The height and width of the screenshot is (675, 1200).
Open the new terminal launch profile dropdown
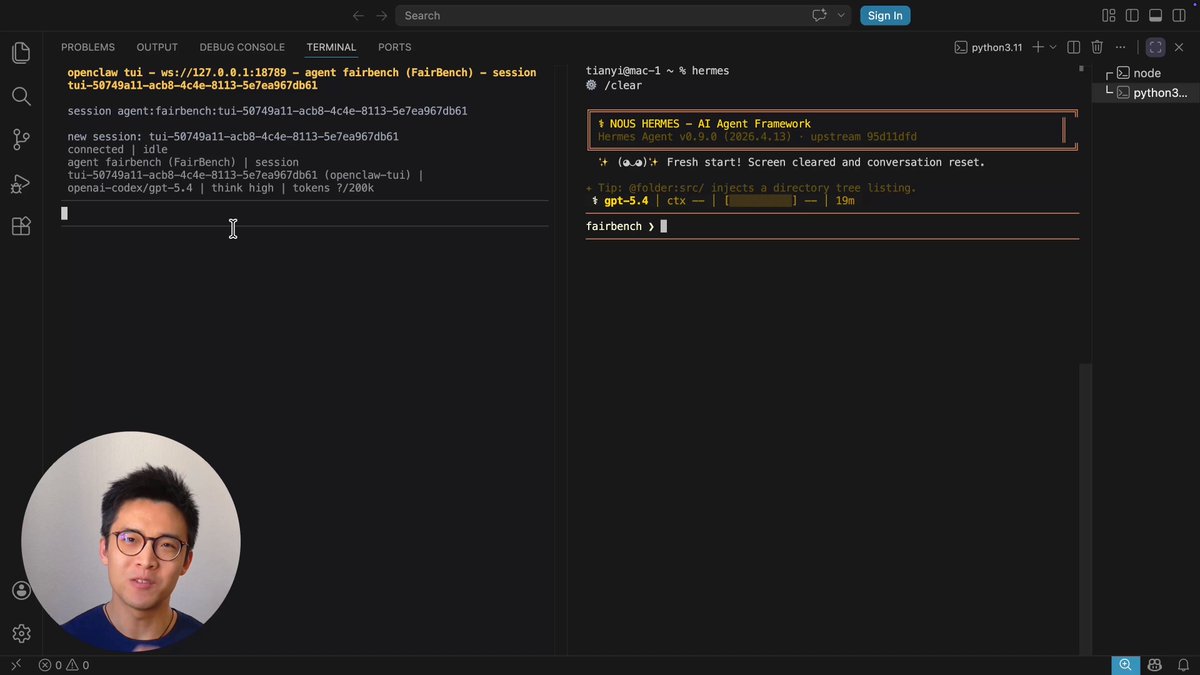(x=1053, y=47)
